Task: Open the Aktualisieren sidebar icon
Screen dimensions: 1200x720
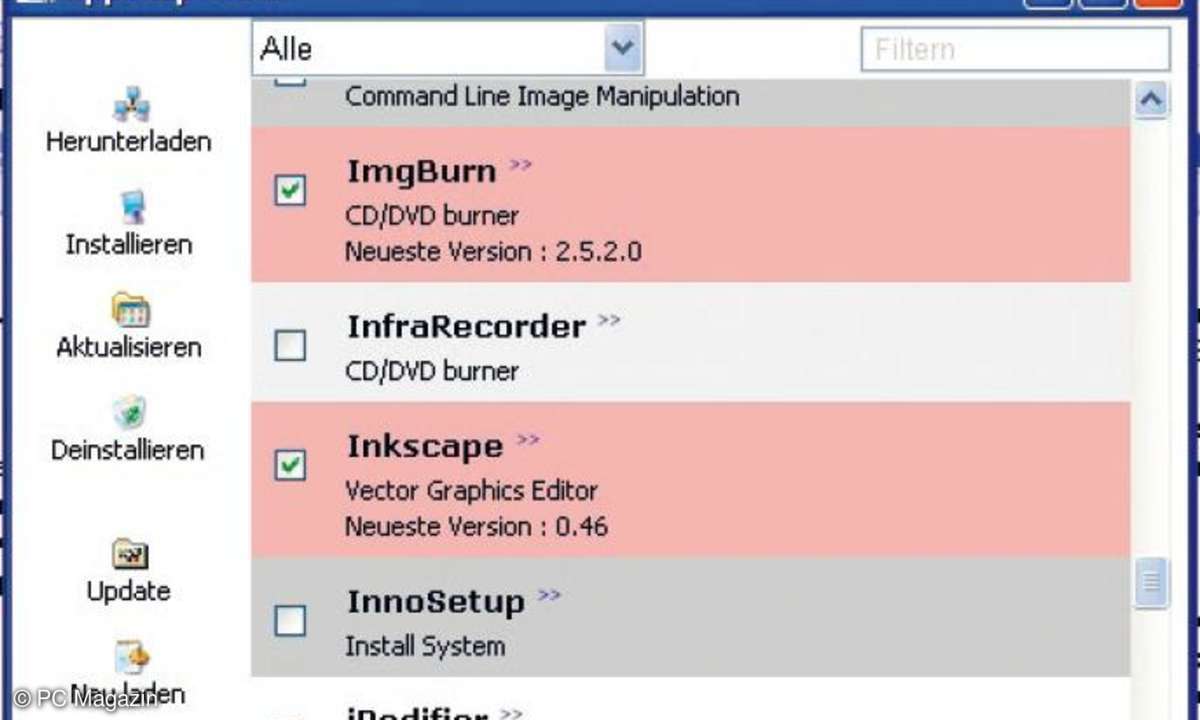Action: [131, 310]
